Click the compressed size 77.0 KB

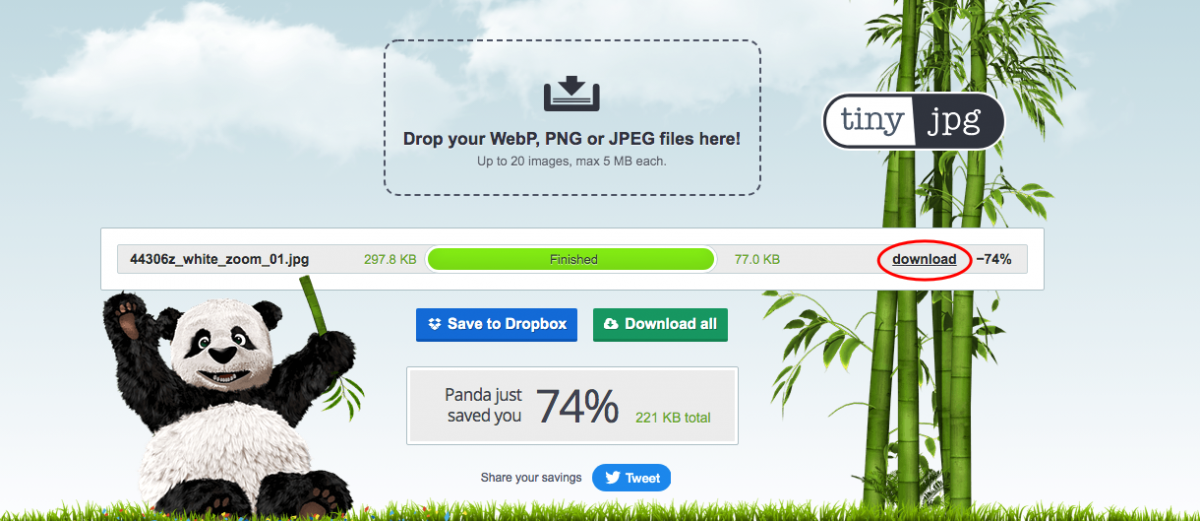click(x=757, y=259)
